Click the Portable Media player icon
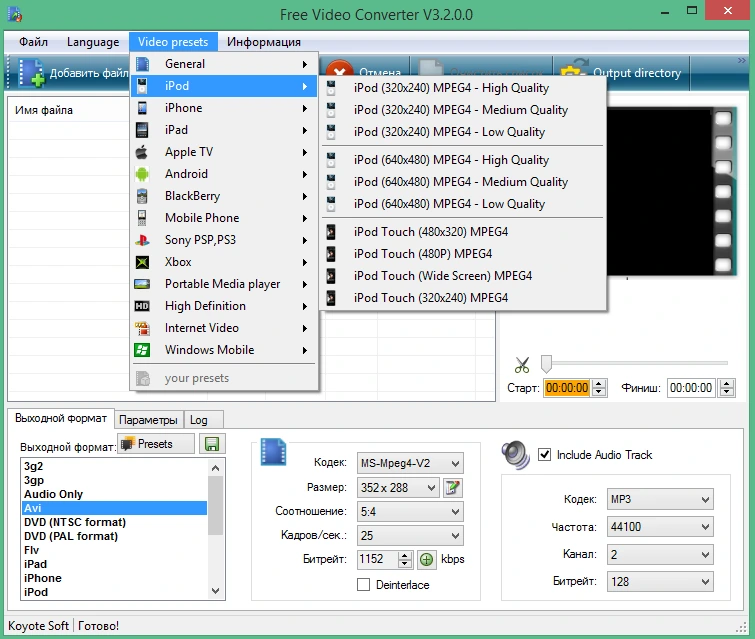The image size is (755, 639). coord(142,284)
